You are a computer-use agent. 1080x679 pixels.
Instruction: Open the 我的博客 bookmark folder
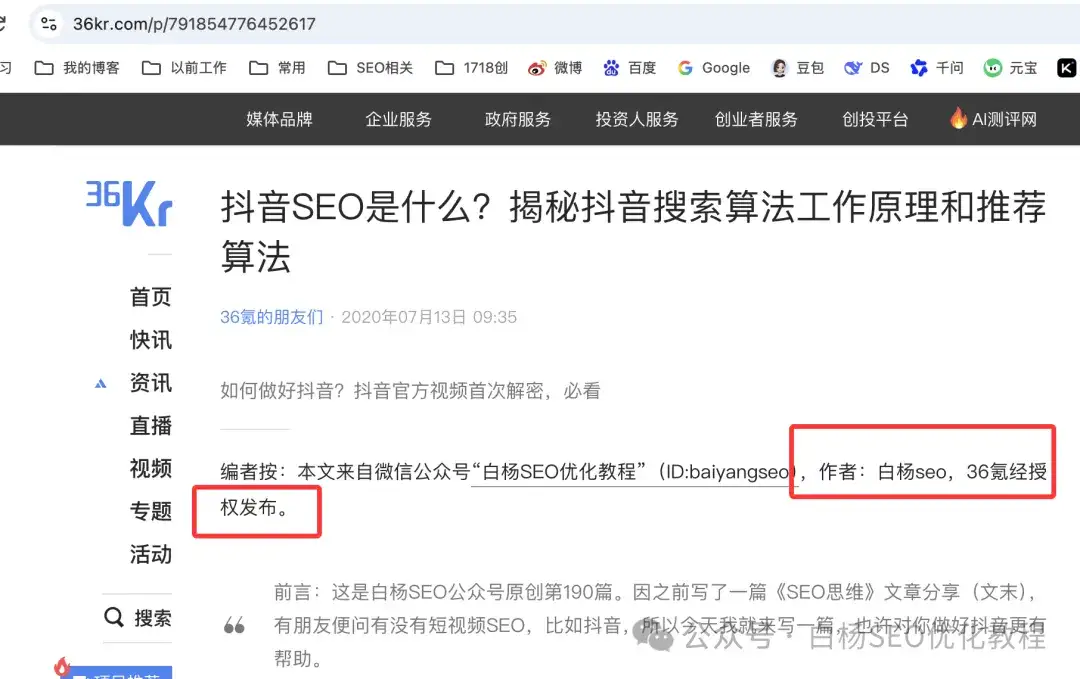[77, 67]
